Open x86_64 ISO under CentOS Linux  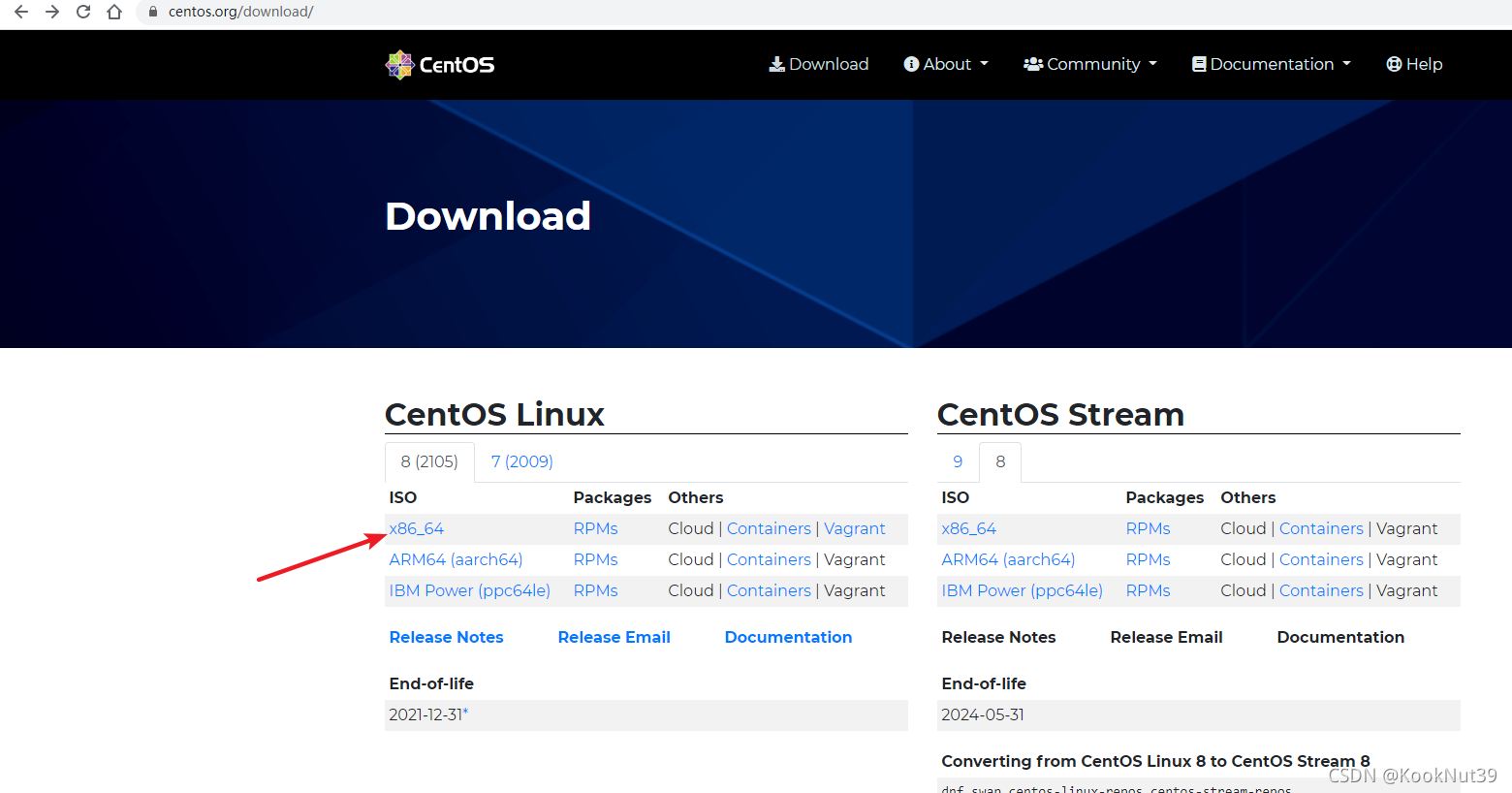click(x=417, y=528)
